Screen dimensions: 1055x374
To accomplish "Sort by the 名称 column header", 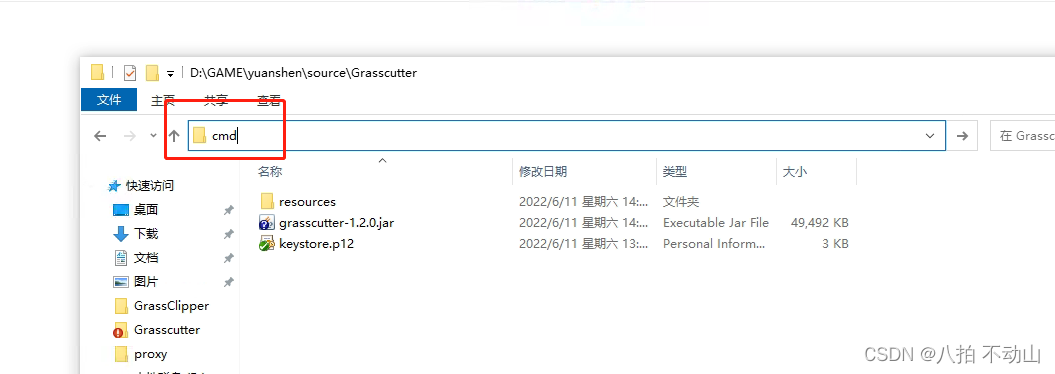I will pyautogui.click(x=270, y=172).
